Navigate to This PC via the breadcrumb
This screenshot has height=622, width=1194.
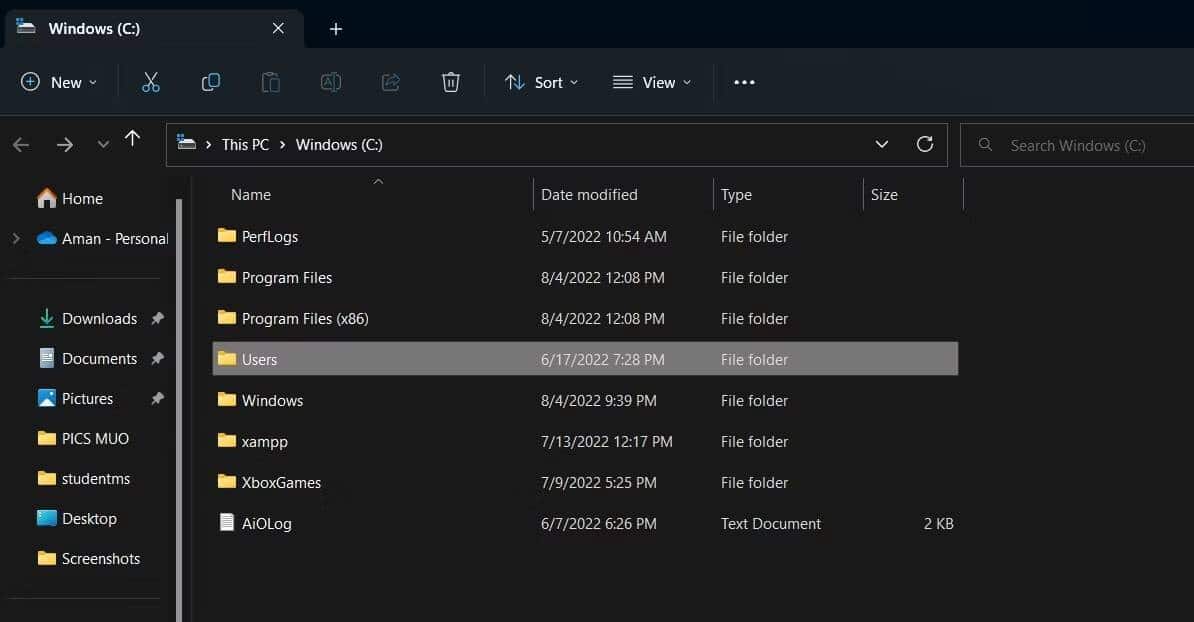[x=244, y=144]
